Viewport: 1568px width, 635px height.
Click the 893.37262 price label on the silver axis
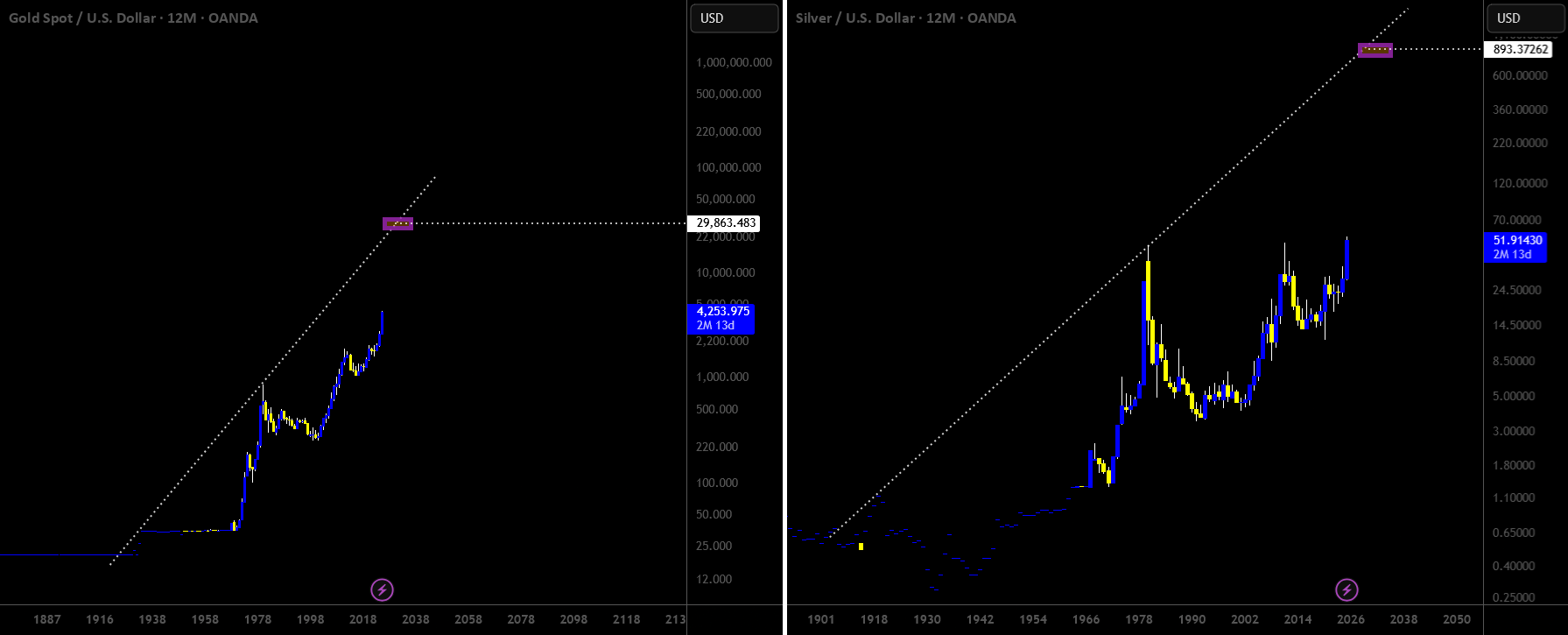(1521, 50)
